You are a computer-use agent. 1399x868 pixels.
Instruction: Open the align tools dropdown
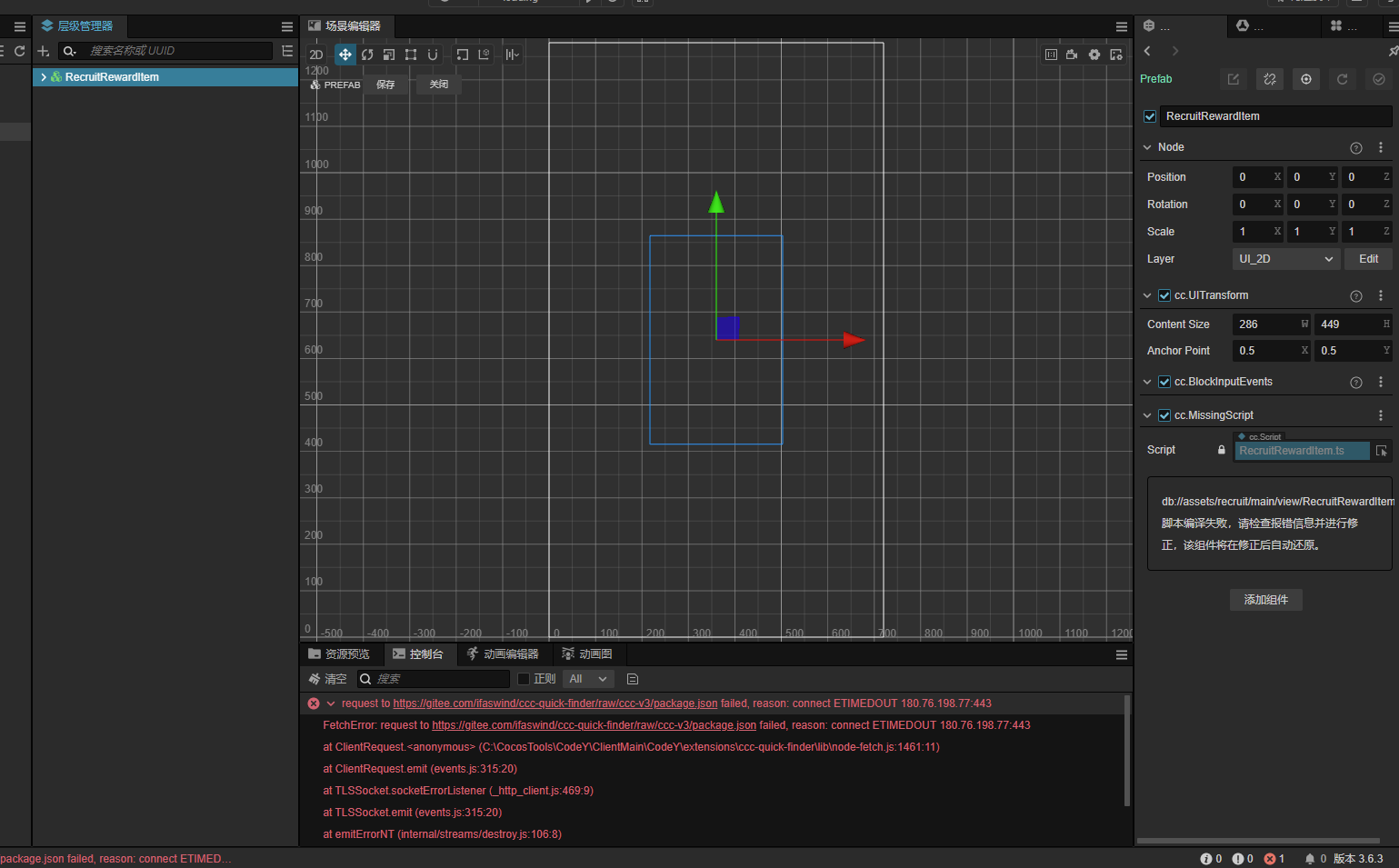(513, 55)
